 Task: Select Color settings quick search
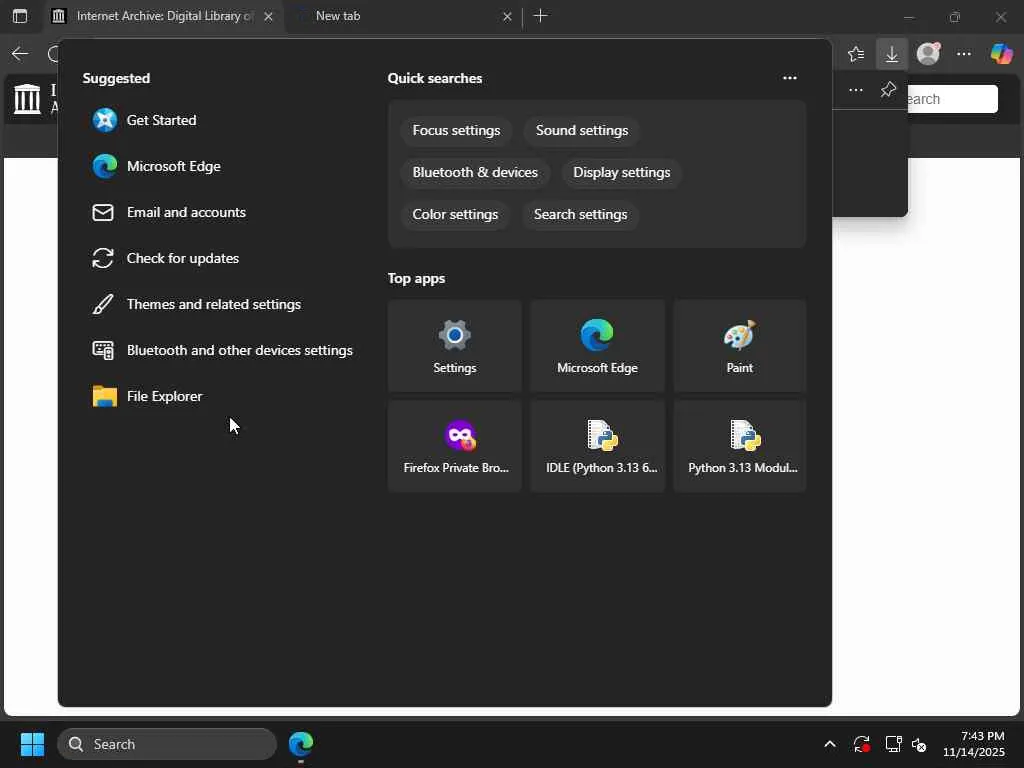455,214
